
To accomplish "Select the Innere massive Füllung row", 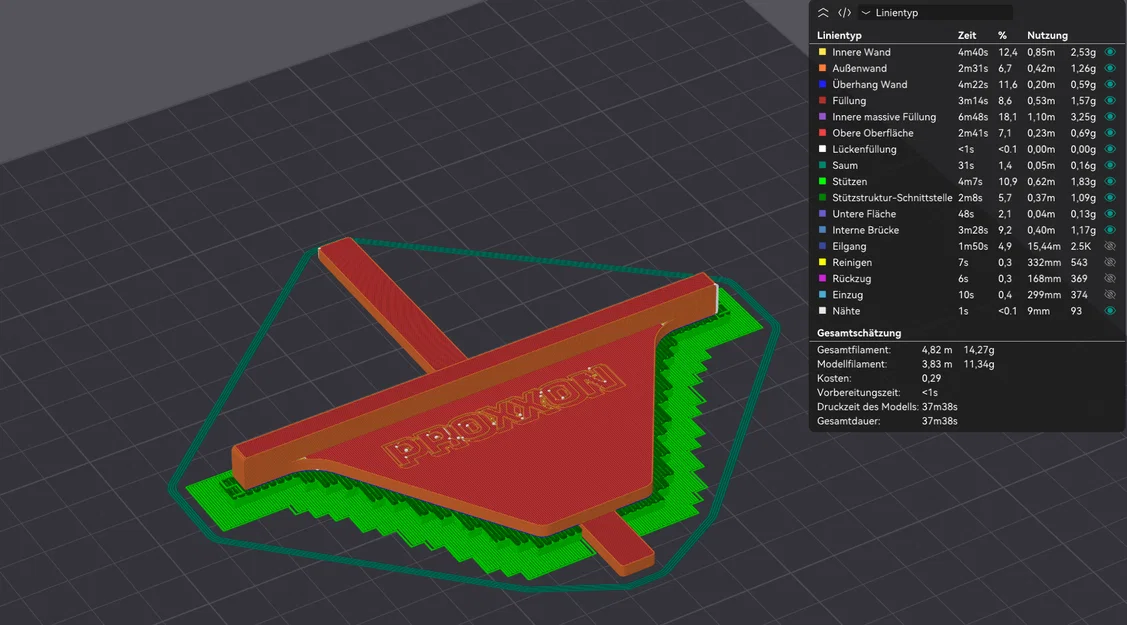I will tap(966, 116).
